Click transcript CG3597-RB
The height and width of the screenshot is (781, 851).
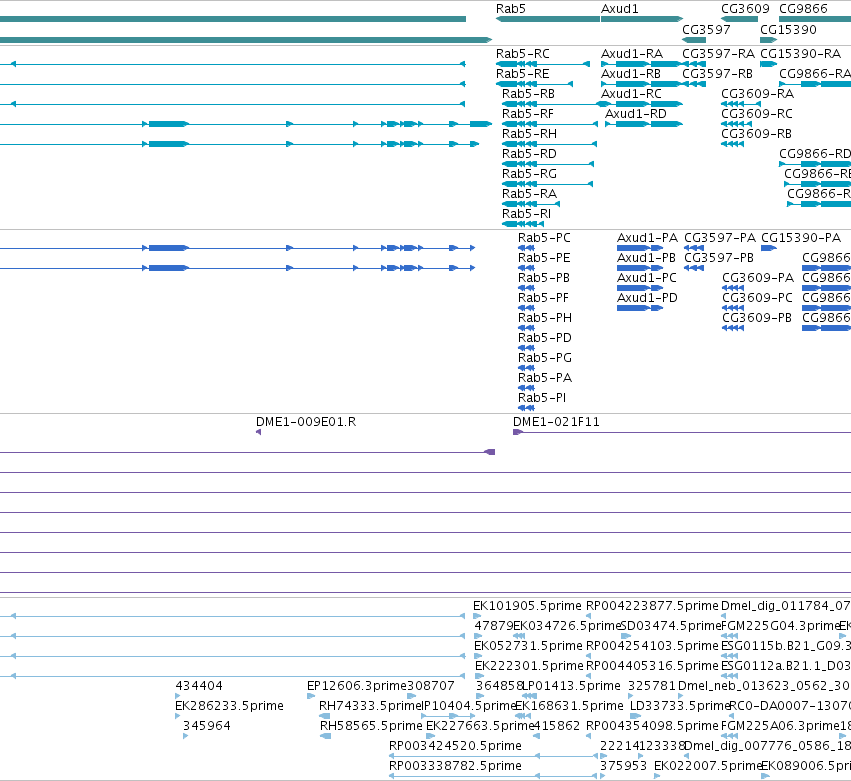(x=717, y=74)
